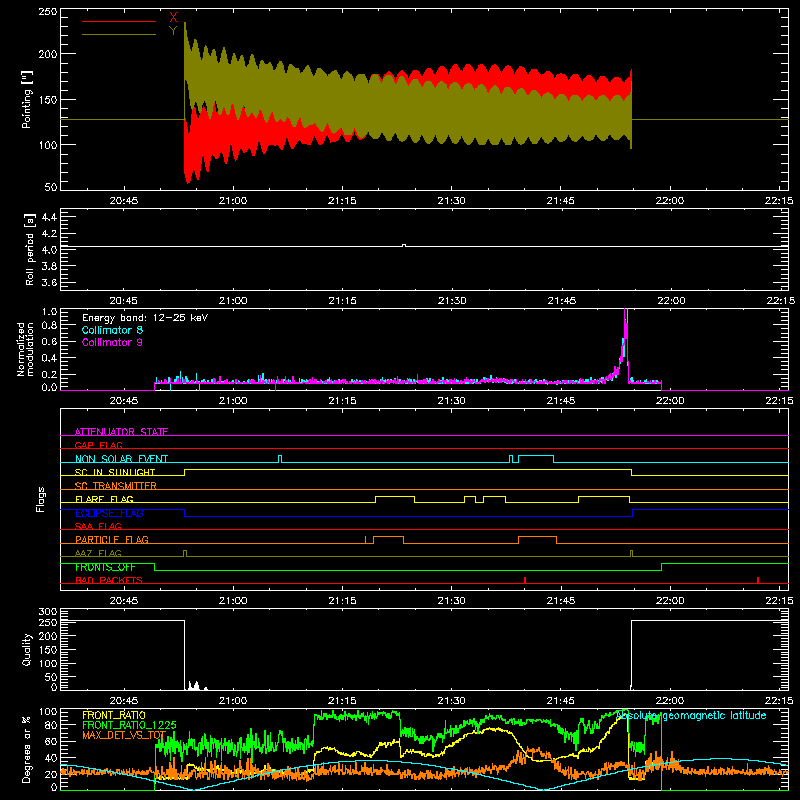Select the MAX_DET_VS_TOT legend entry
Viewport: 800px width, 800px height.
(124, 735)
